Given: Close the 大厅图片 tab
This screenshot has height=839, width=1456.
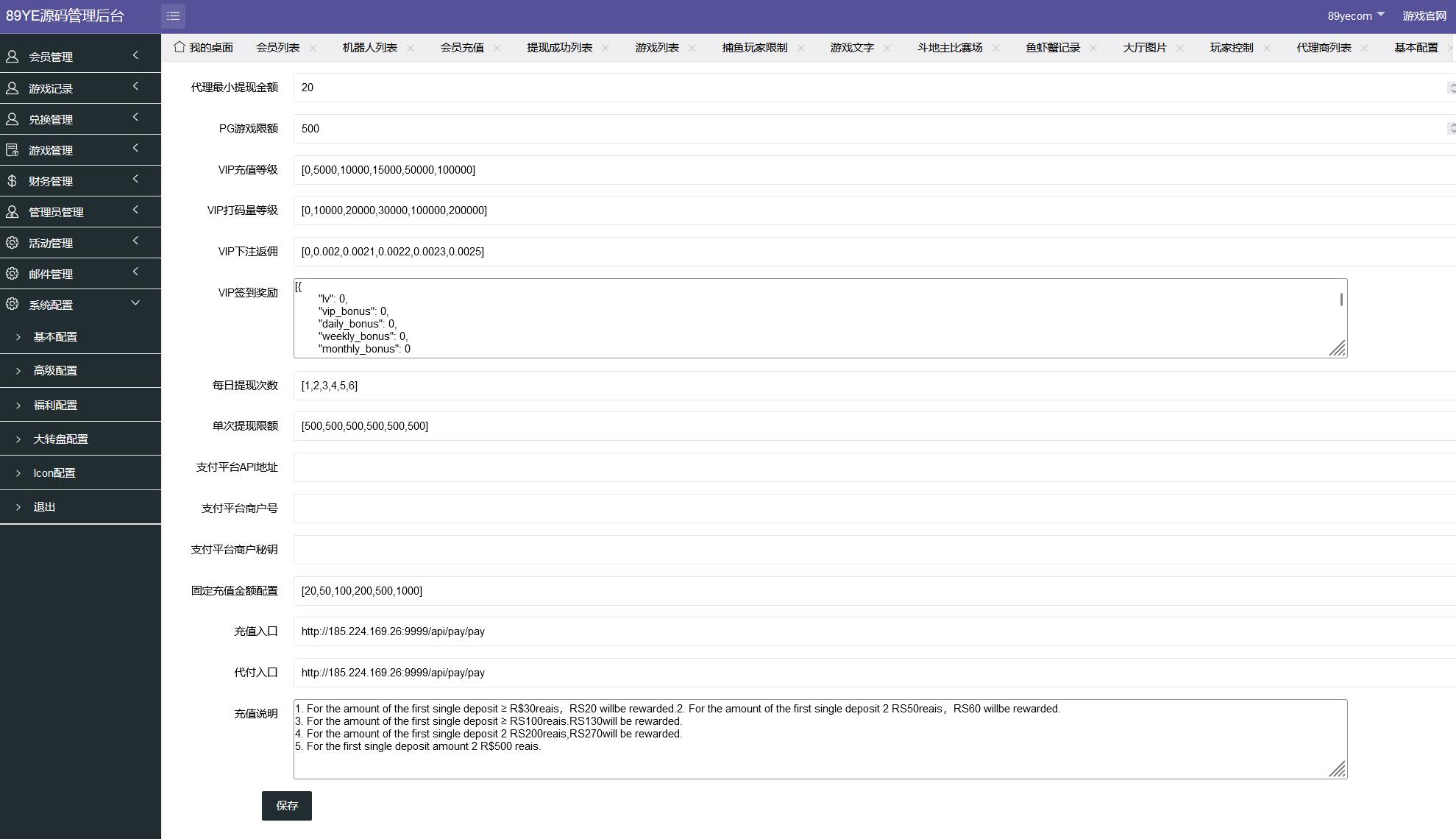Looking at the screenshot, I should (1180, 48).
